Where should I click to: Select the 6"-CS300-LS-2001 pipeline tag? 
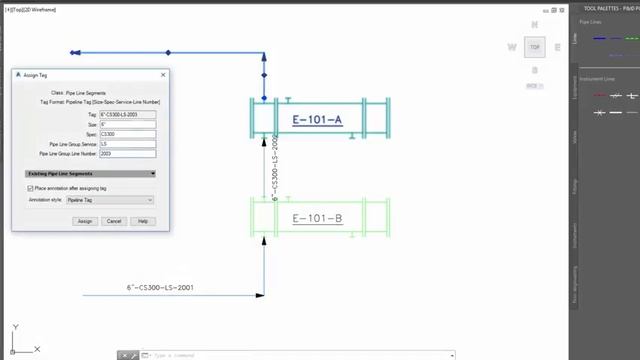(x=160, y=287)
